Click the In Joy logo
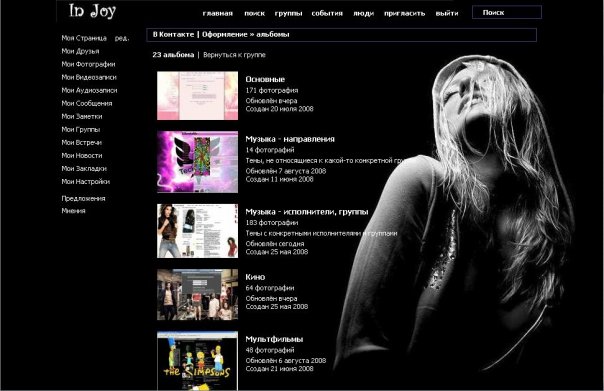The height and width of the screenshot is (391, 604). [x=92, y=11]
